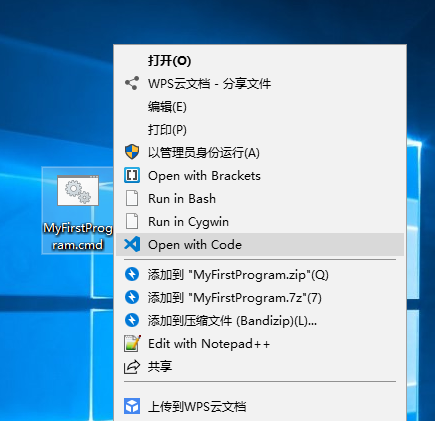The image size is (435, 421).
Task: Select 打印(P) to print the file
Action: pyautogui.click(x=260, y=130)
